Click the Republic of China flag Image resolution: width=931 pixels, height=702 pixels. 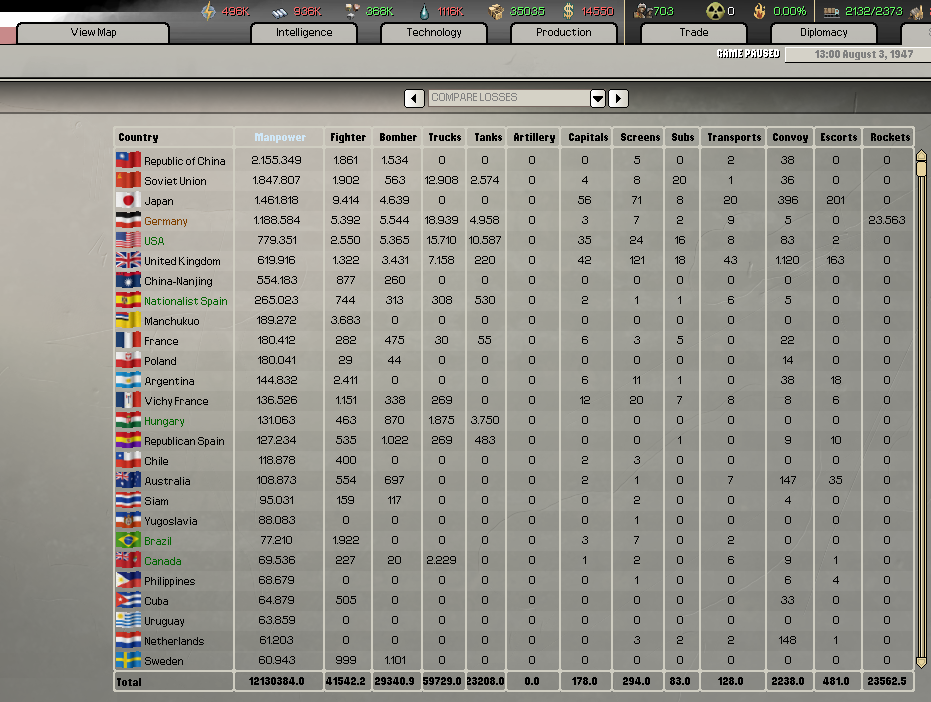[128, 160]
